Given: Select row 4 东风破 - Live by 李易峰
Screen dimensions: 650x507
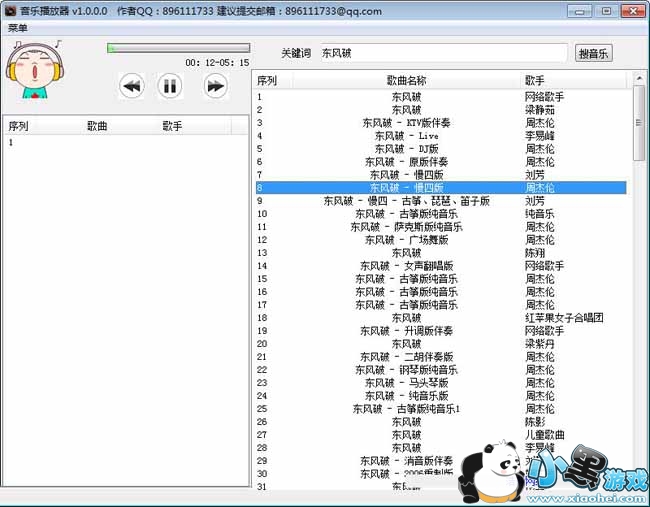Looking at the screenshot, I should click(441, 136).
